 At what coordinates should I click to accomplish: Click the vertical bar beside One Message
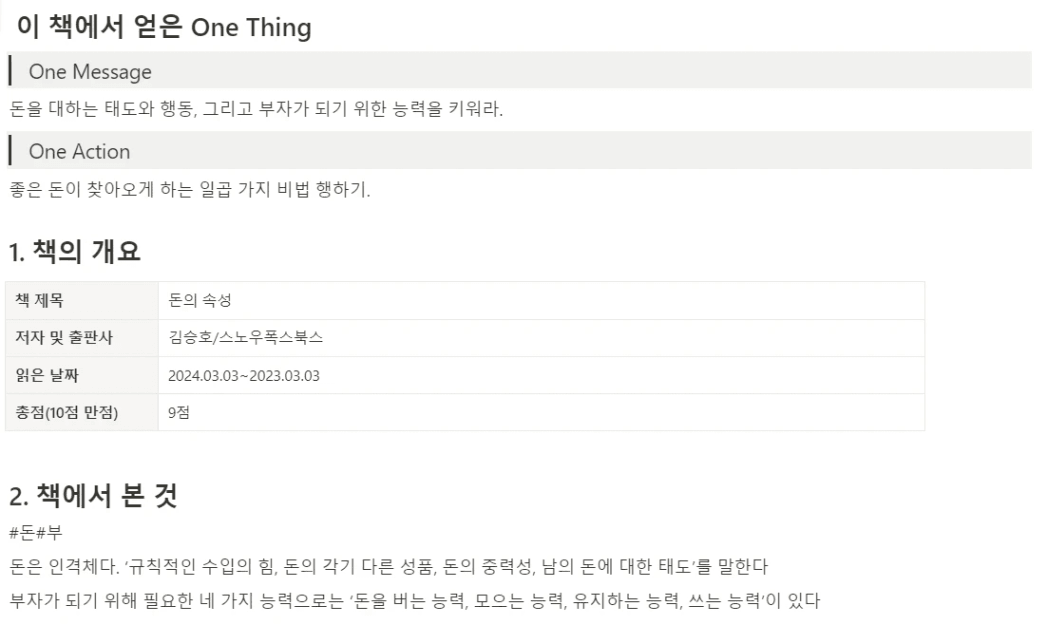(10, 71)
